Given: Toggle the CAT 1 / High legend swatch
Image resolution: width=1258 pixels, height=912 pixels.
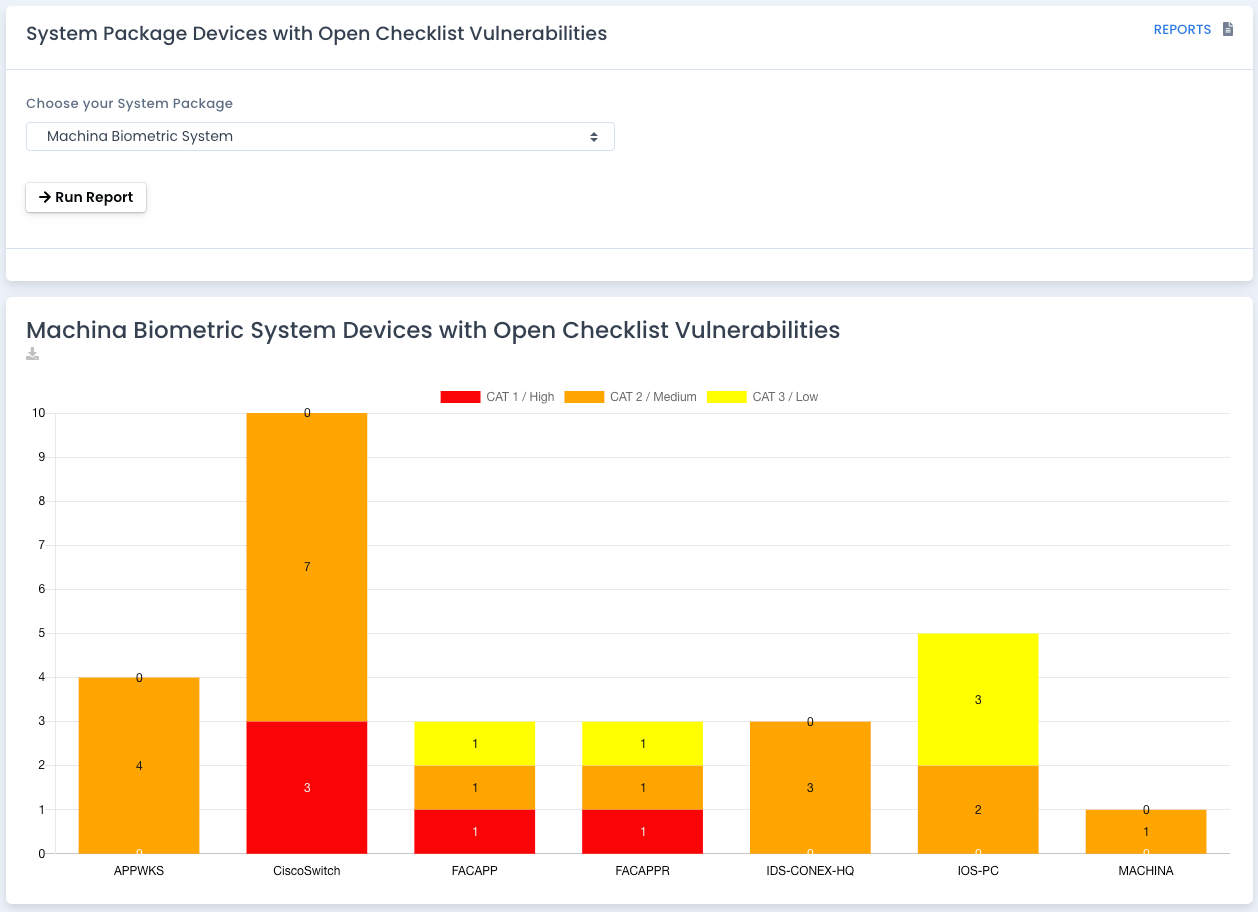Looking at the screenshot, I should click(x=460, y=397).
